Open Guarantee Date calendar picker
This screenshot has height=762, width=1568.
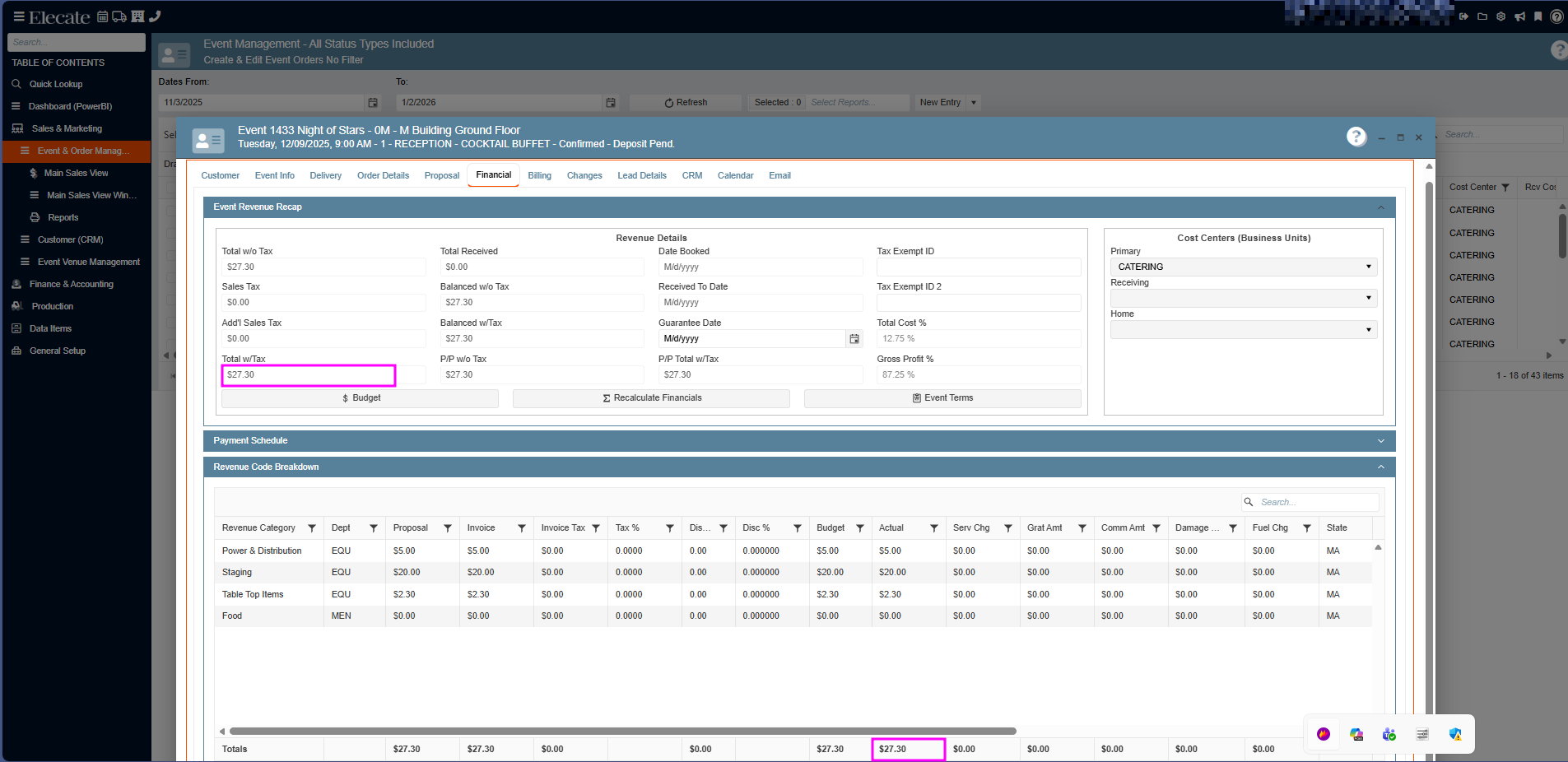854,339
